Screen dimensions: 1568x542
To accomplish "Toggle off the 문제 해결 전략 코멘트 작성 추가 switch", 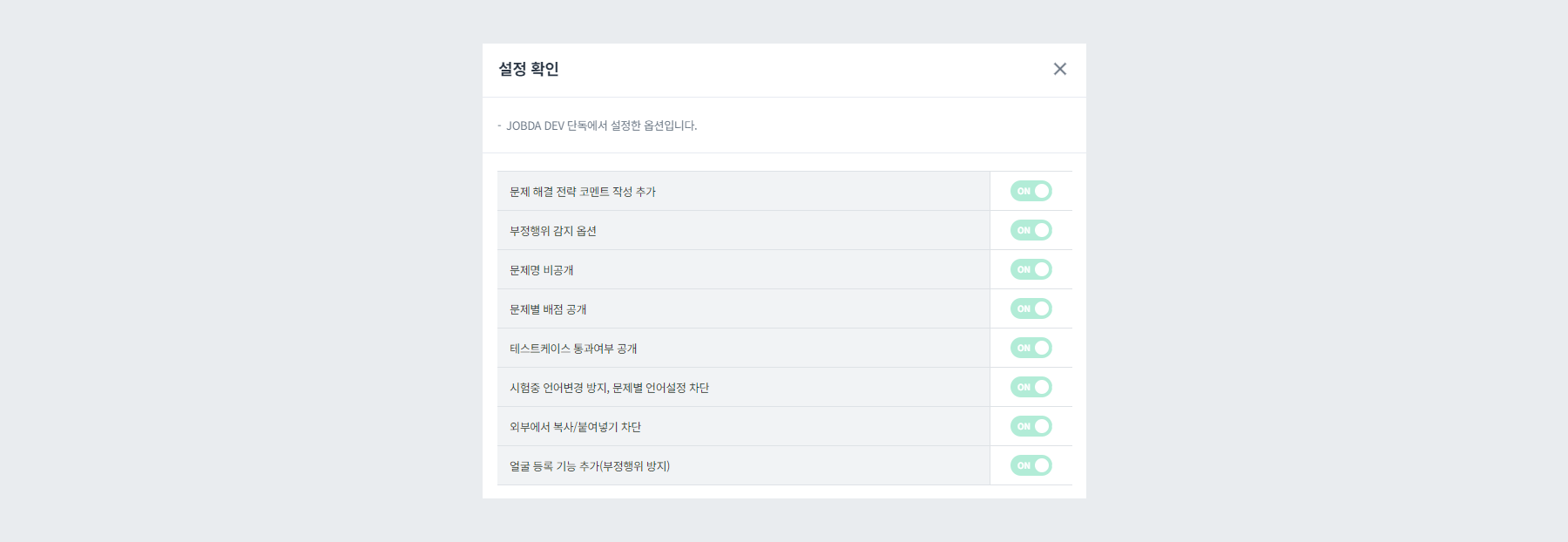I will 1031,191.
